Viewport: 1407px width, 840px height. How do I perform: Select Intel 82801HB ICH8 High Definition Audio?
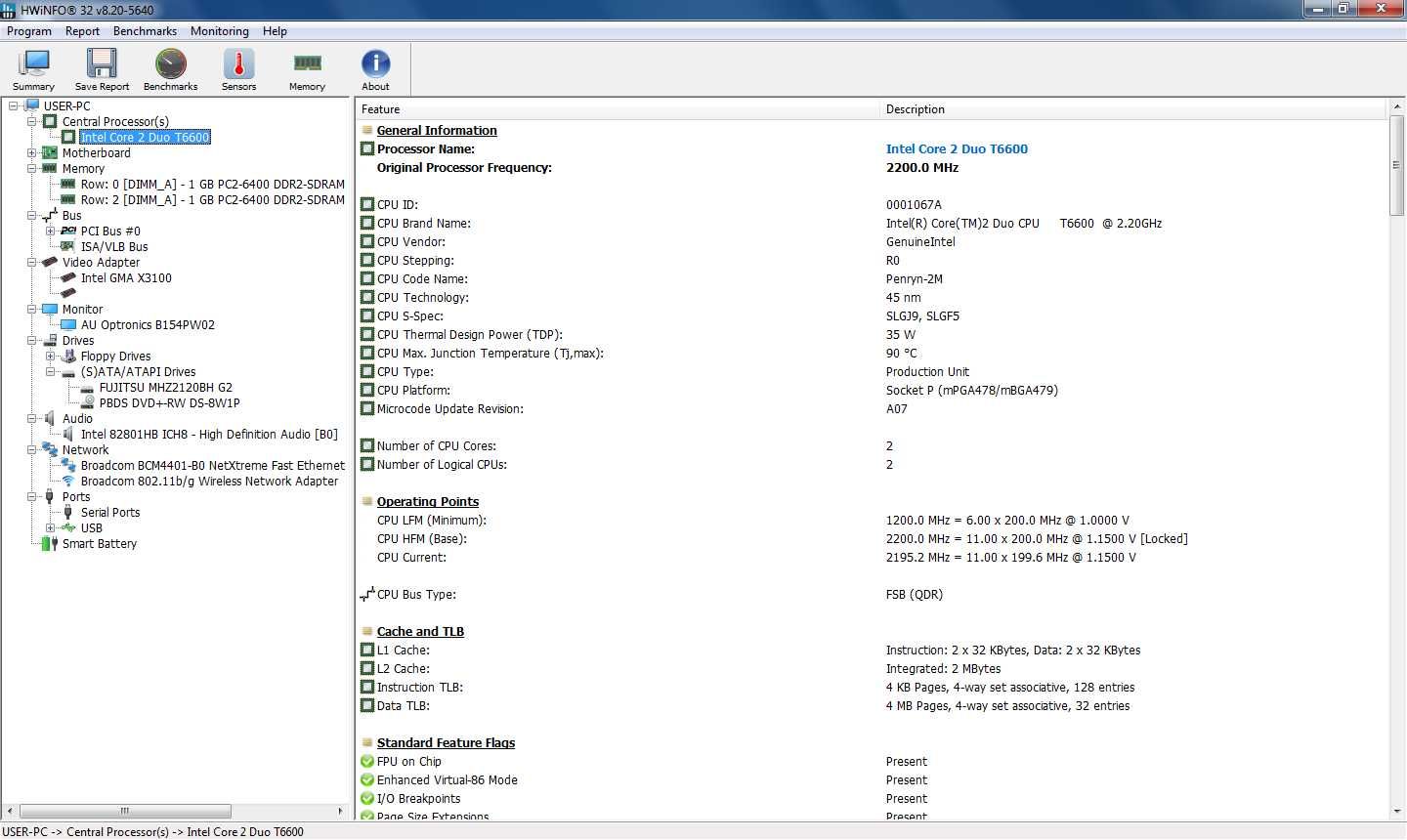click(209, 434)
